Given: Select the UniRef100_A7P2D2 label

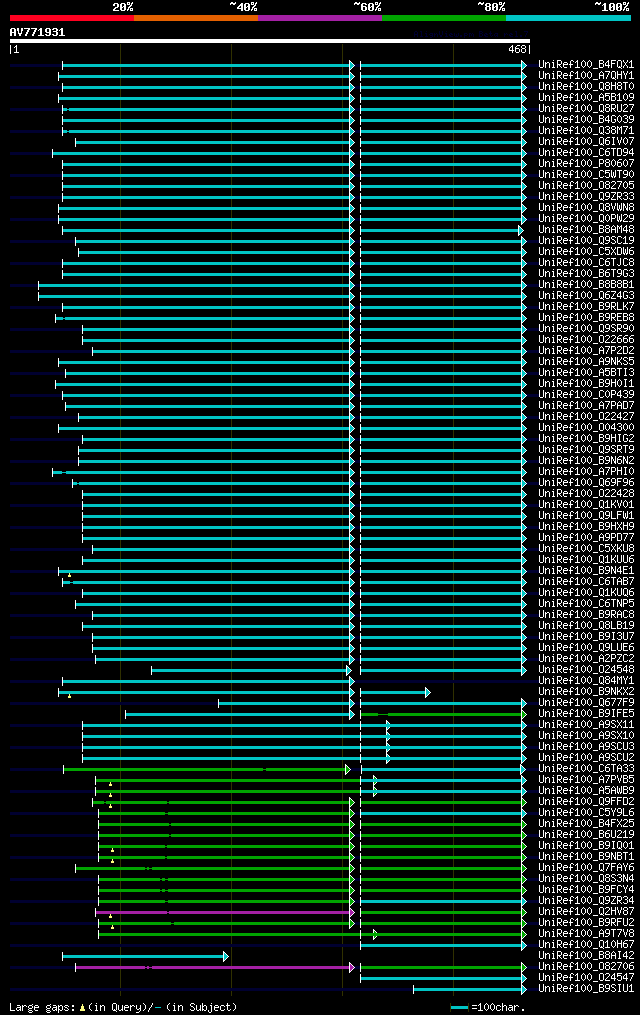Looking at the screenshot, I should pyautogui.click(x=586, y=351).
